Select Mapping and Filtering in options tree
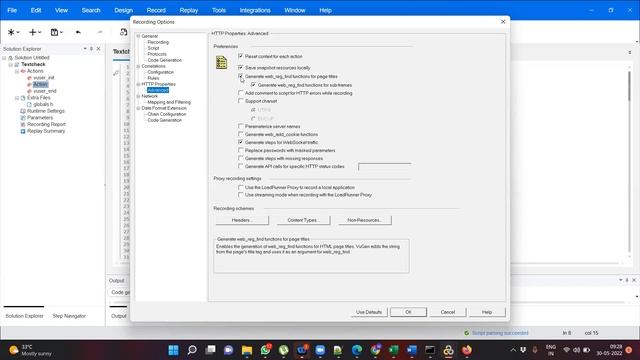640x360 pixels. [169, 102]
